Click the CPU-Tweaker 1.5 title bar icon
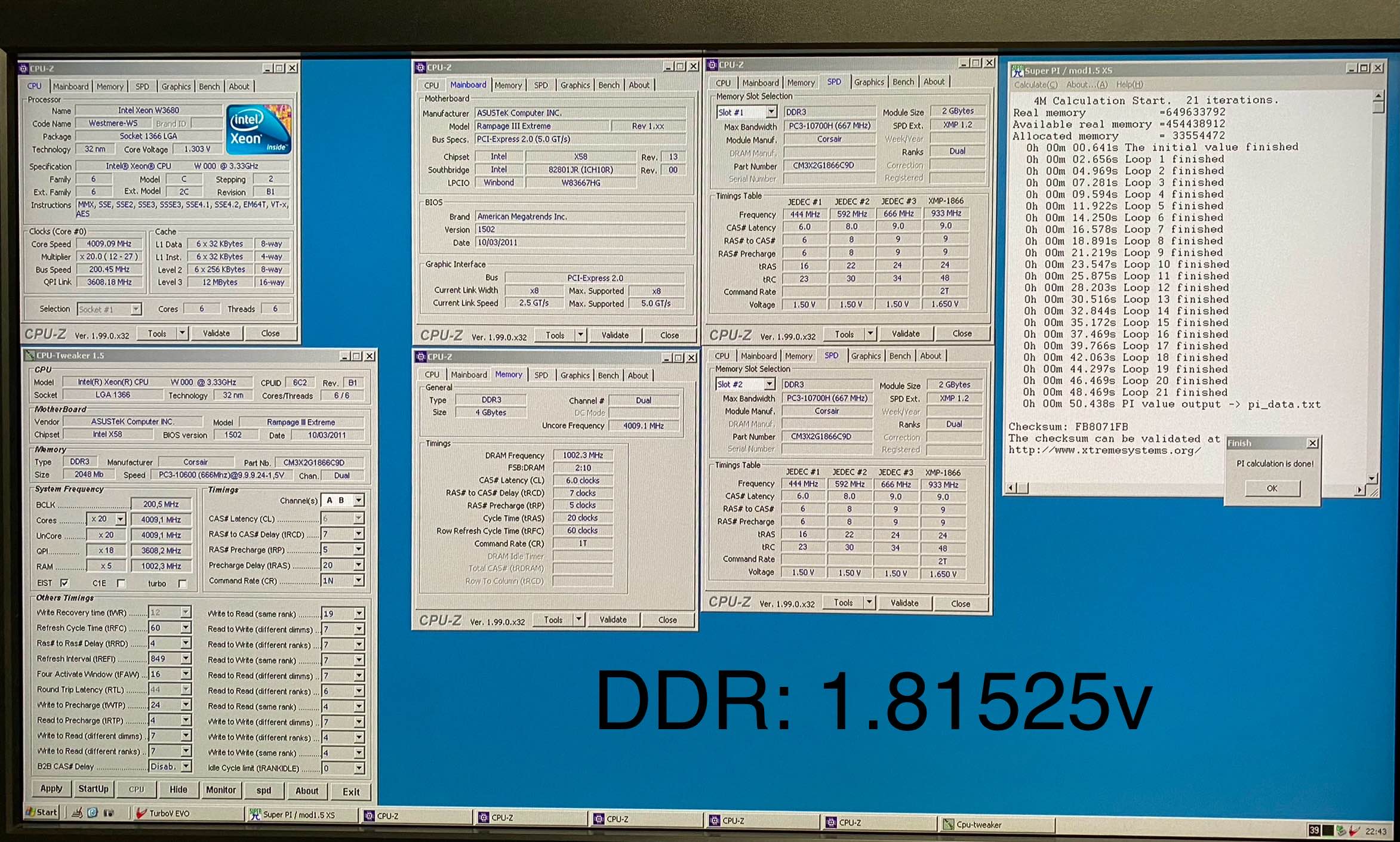 [x=29, y=356]
